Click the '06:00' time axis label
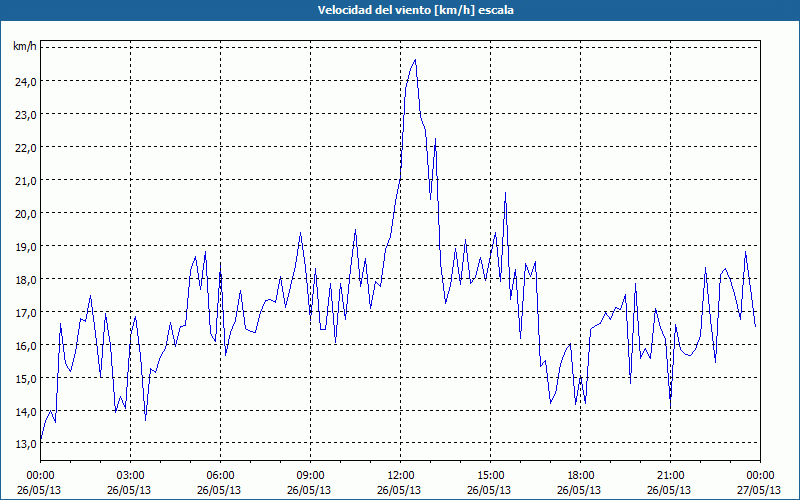Screen dimensions: 800x500 (x=220, y=476)
